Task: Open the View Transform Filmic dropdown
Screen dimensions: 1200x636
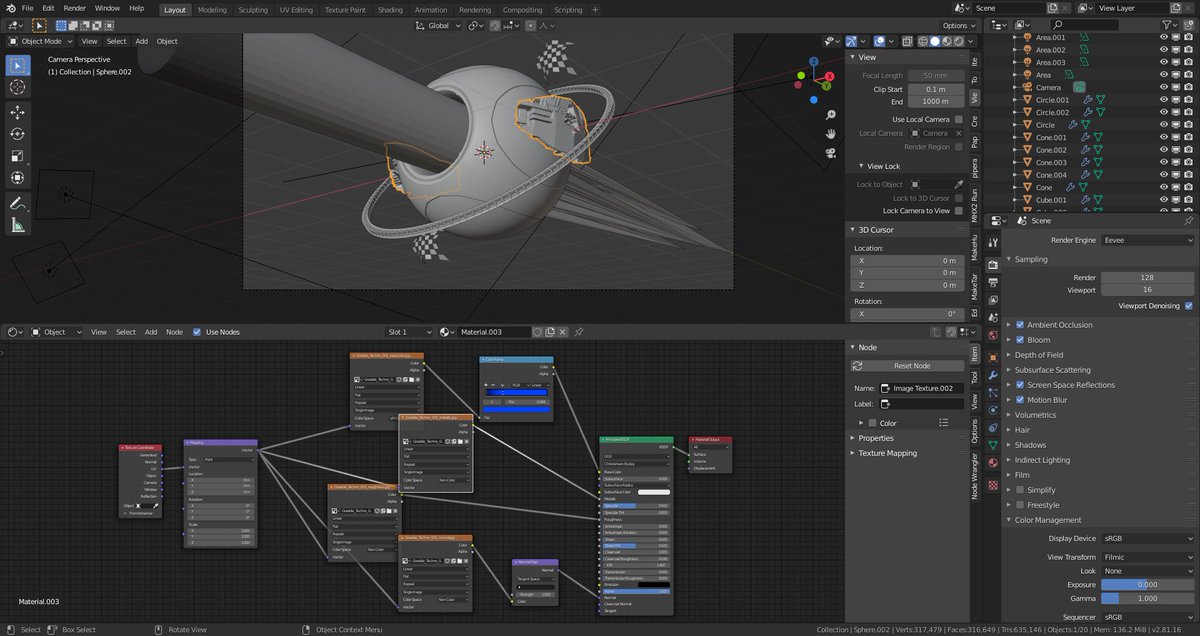Action: [1147, 557]
